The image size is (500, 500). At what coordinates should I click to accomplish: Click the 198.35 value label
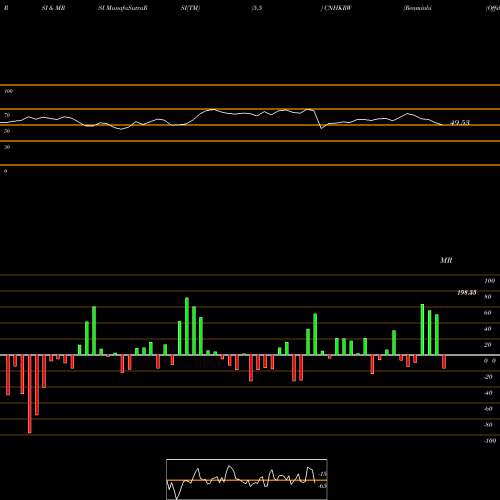pos(466,293)
